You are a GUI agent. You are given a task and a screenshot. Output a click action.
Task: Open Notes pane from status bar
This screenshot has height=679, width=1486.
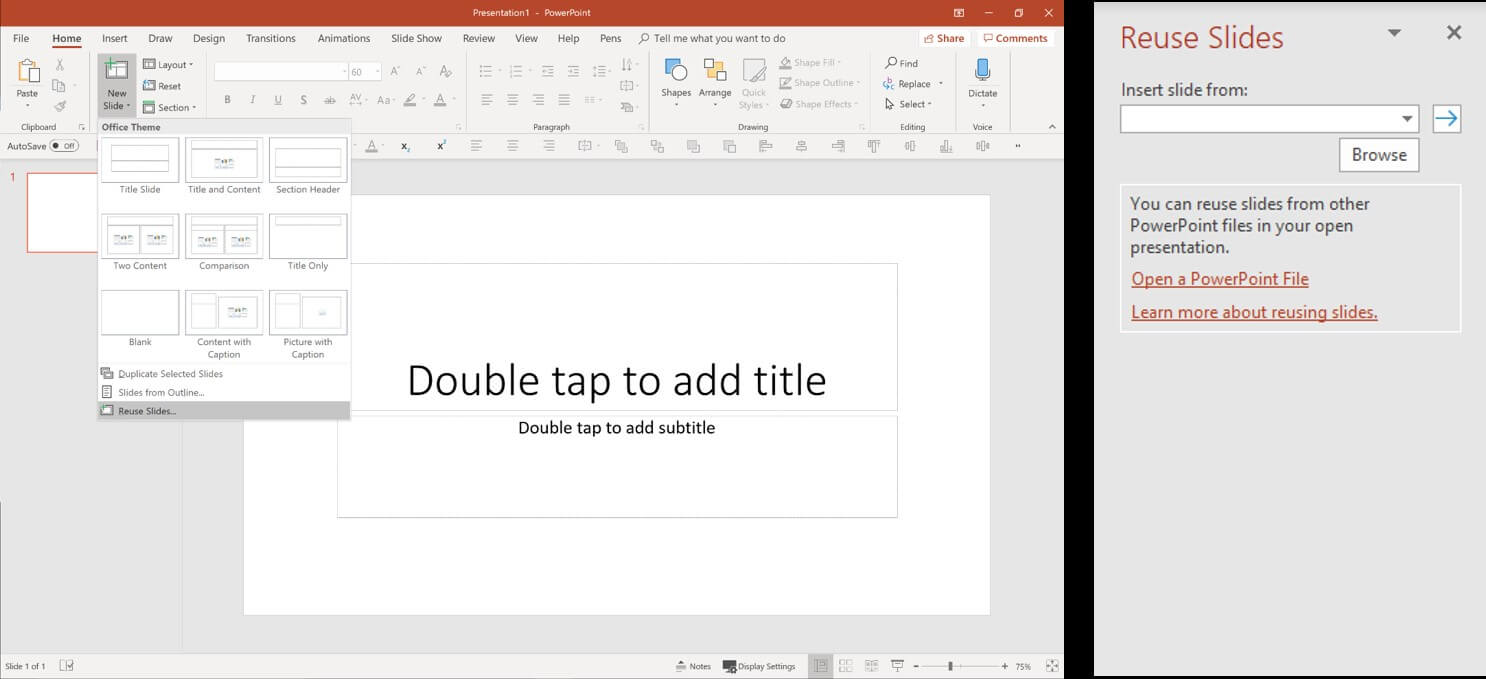693,666
